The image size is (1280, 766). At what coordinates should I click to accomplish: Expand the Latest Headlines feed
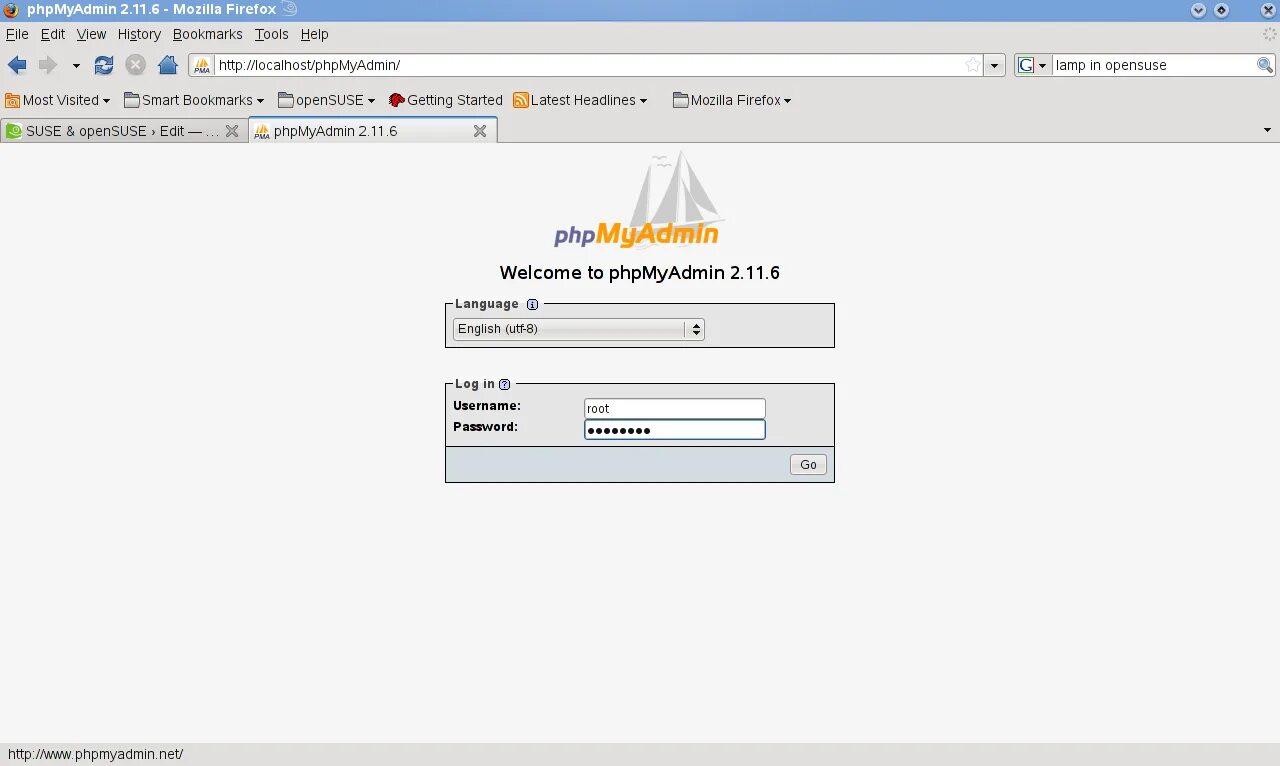point(580,100)
